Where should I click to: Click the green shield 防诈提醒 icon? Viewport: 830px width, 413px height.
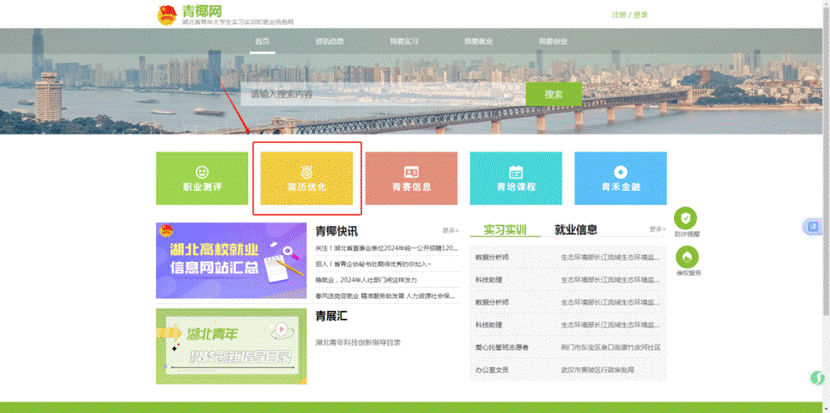(x=685, y=218)
